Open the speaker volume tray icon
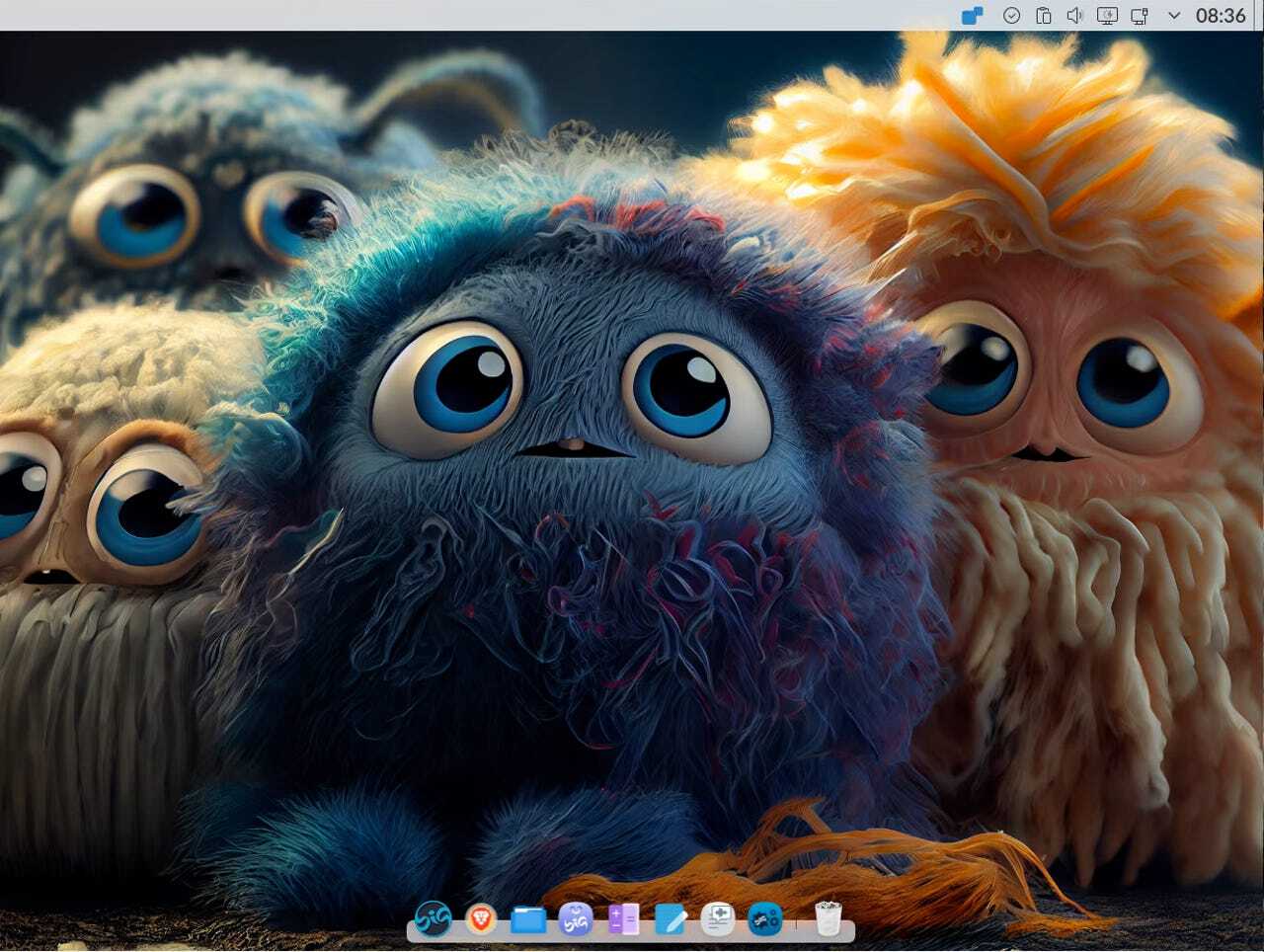Viewport: 1264px width, 952px height. [x=1074, y=16]
